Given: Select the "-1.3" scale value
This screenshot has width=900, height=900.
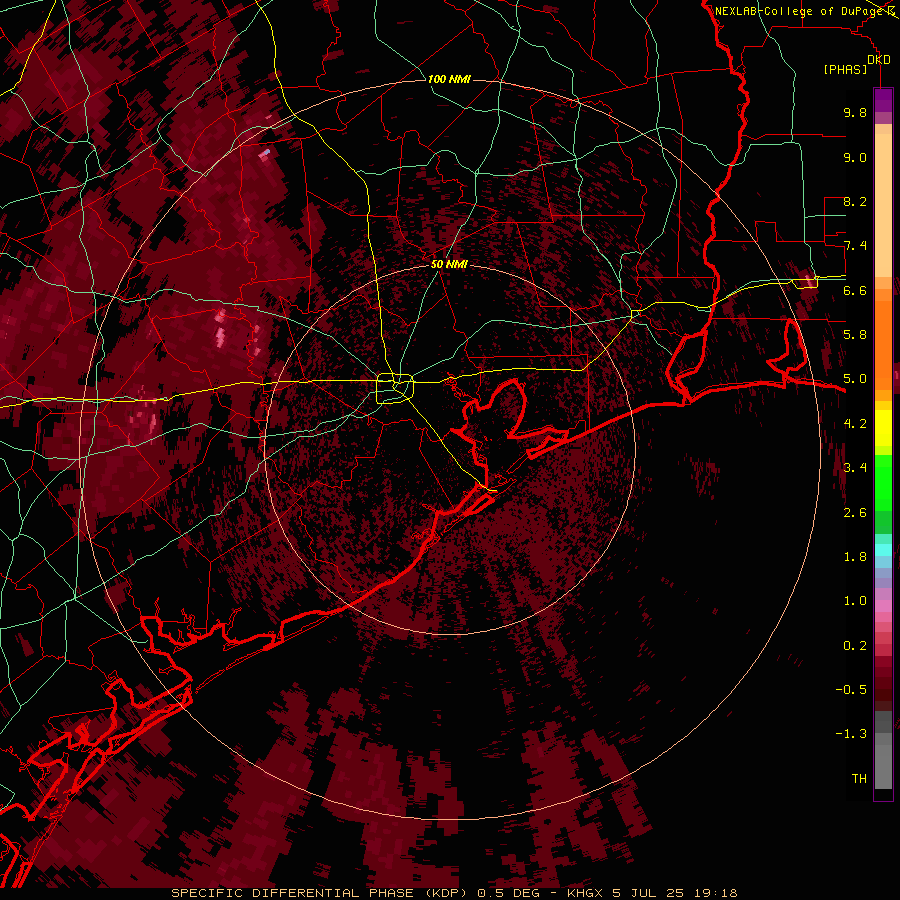Looking at the screenshot, I should [x=851, y=734].
